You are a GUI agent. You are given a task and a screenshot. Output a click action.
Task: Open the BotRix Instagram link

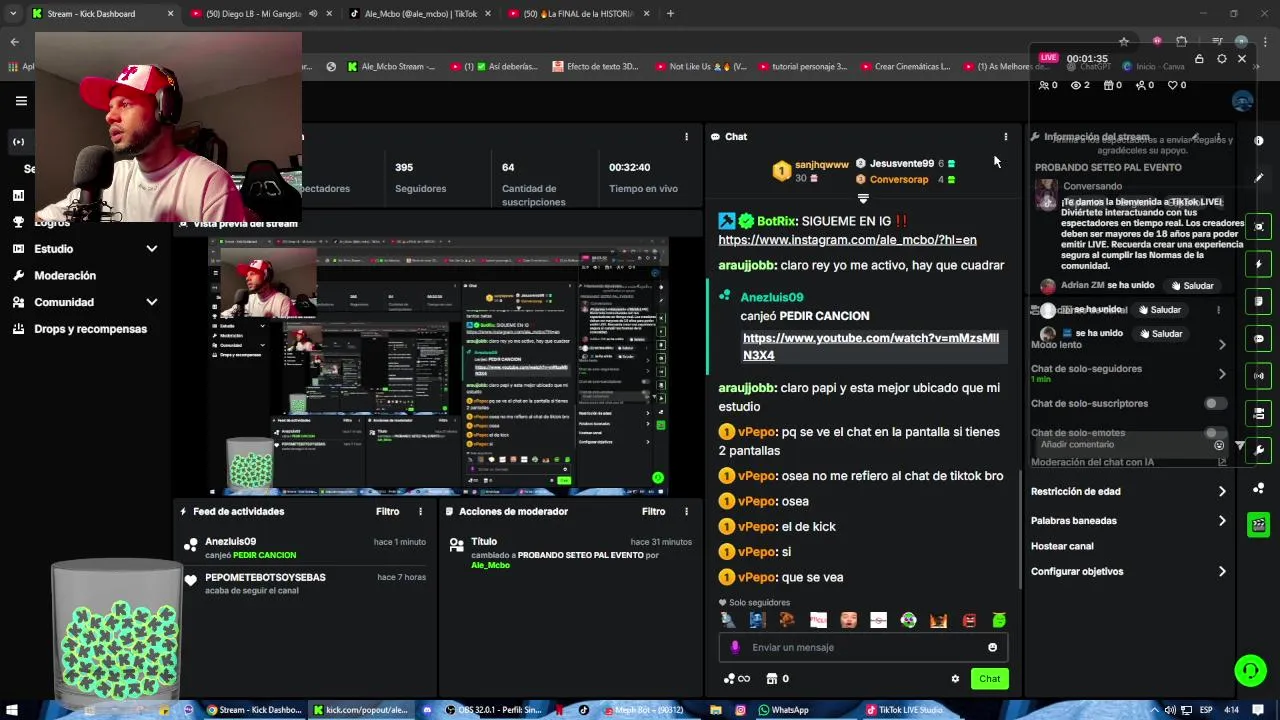pos(847,240)
